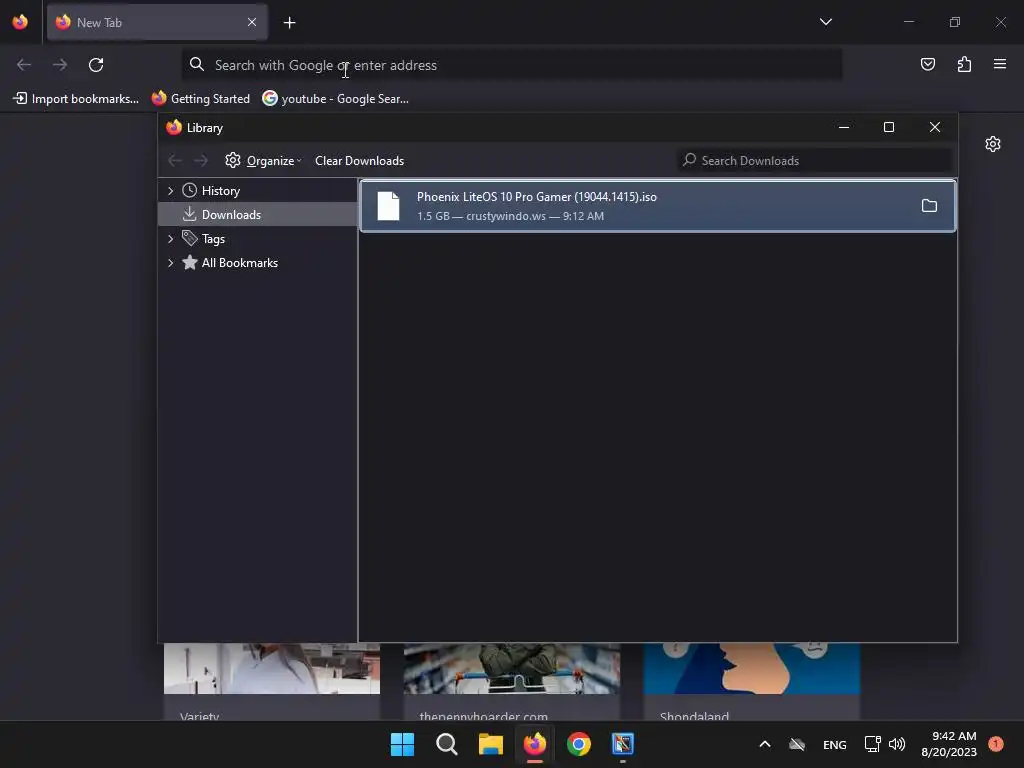
Task: Show hidden system tray icons
Action: point(765,744)
